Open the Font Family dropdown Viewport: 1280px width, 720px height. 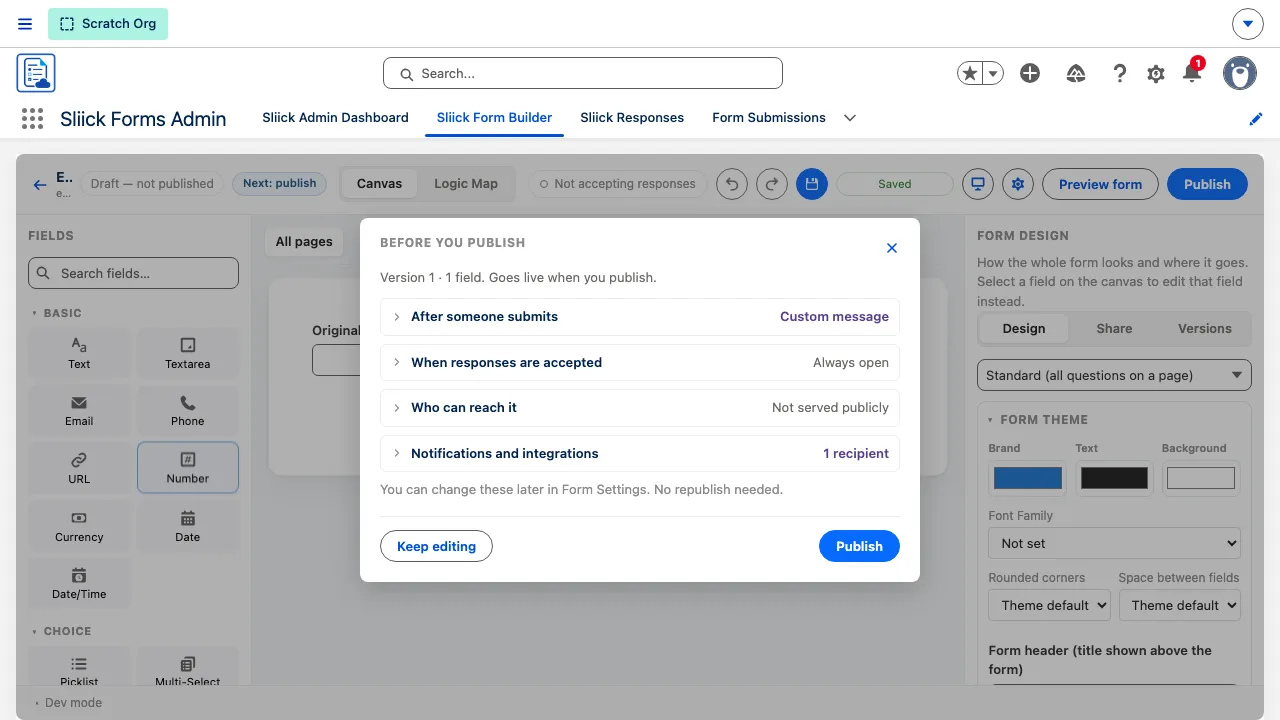(1114, 543)
